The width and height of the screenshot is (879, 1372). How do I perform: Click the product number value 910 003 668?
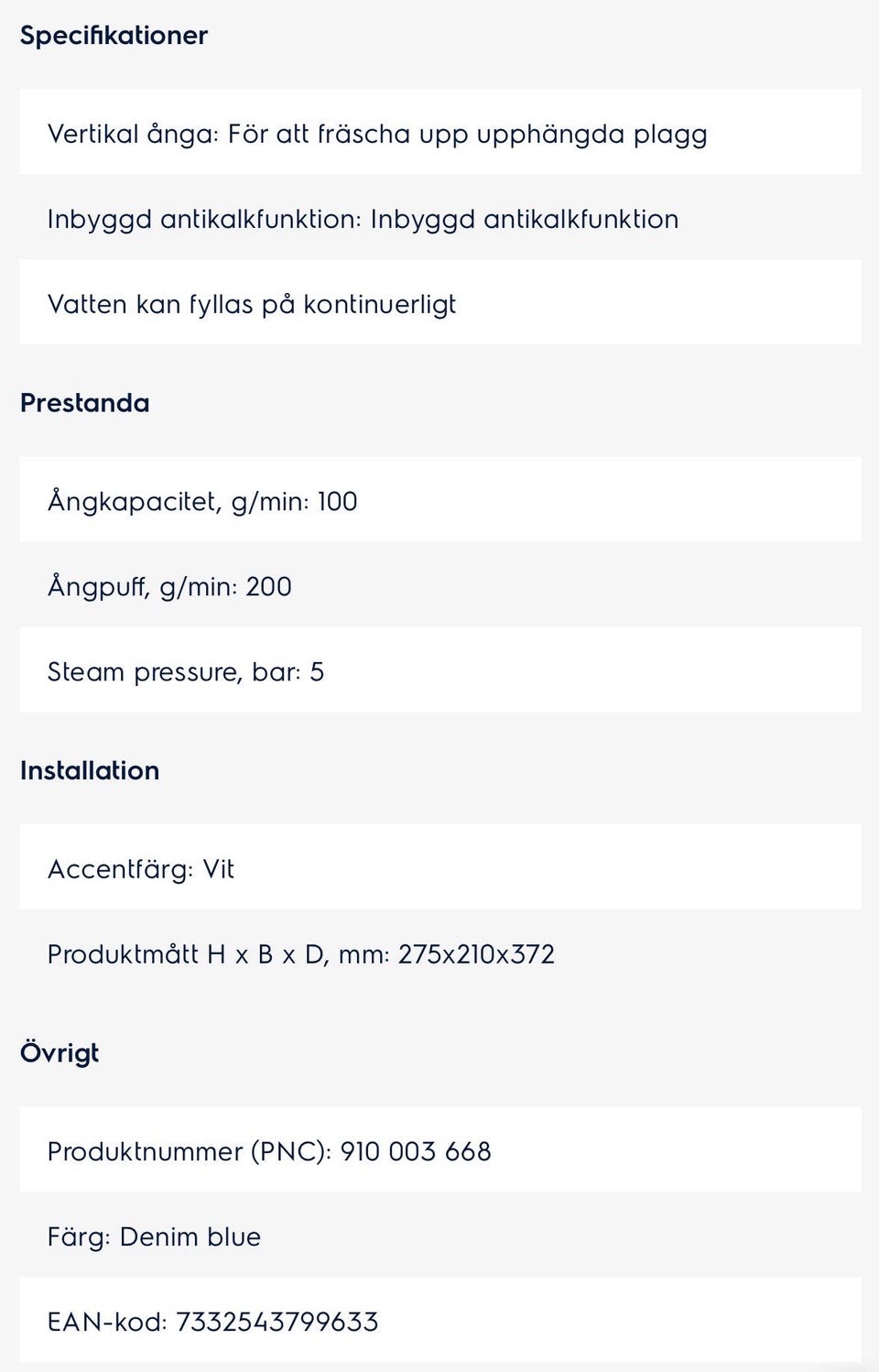(x=416, y=1151)
